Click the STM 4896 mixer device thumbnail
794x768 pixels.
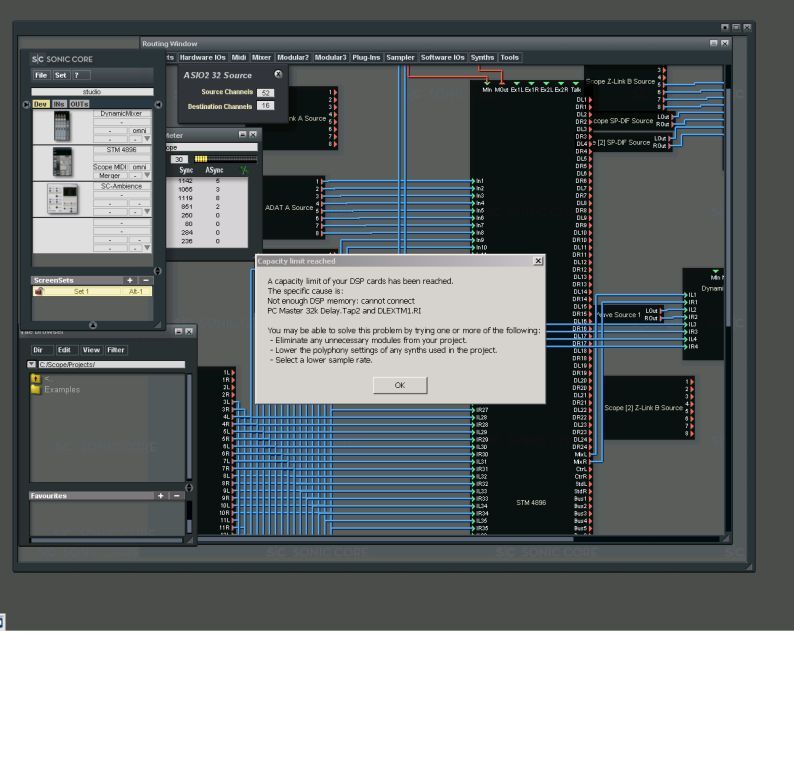pos(62,162)
